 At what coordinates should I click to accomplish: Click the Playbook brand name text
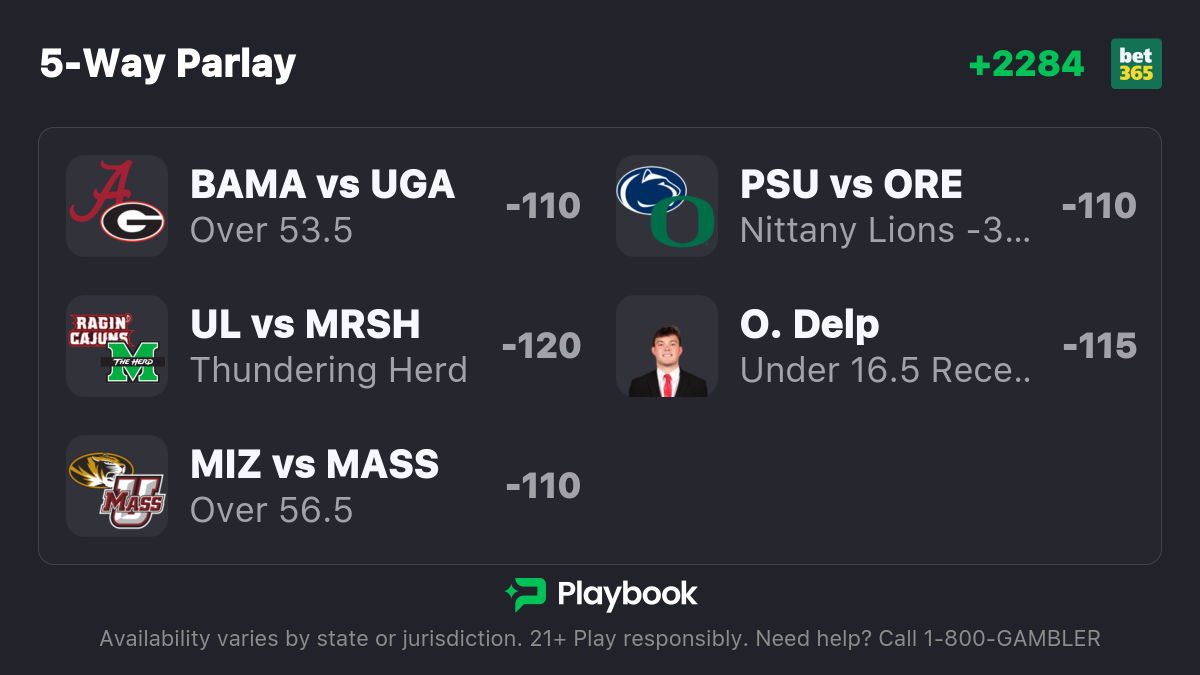coord(627,595)
